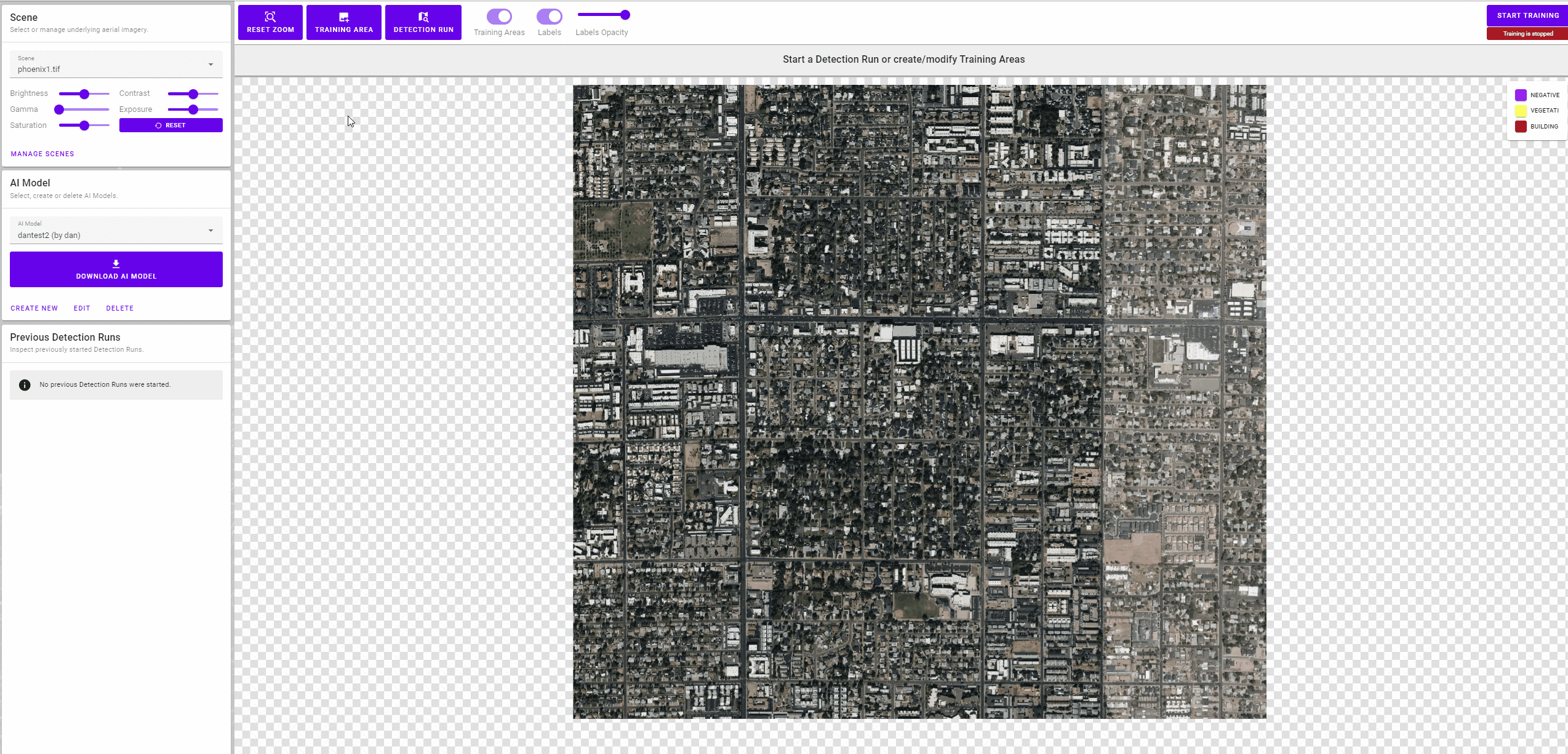1568x754 pixels.
Task: Click on the aerial imagery map canvas
Action: point(919,402)
